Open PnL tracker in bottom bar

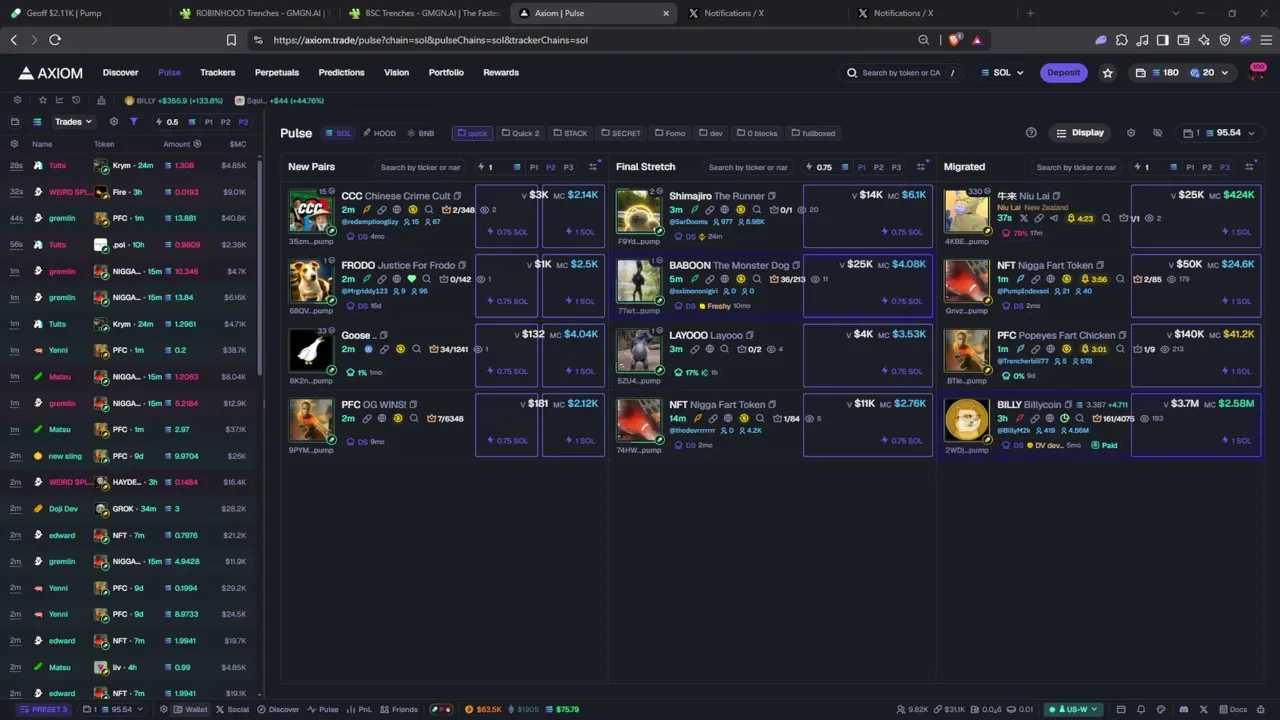tap(359, 709)
